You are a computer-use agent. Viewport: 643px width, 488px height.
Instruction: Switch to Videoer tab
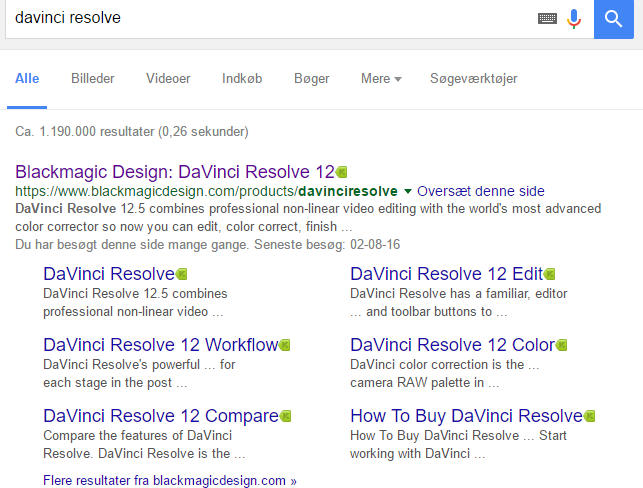[x=168, y=78]
